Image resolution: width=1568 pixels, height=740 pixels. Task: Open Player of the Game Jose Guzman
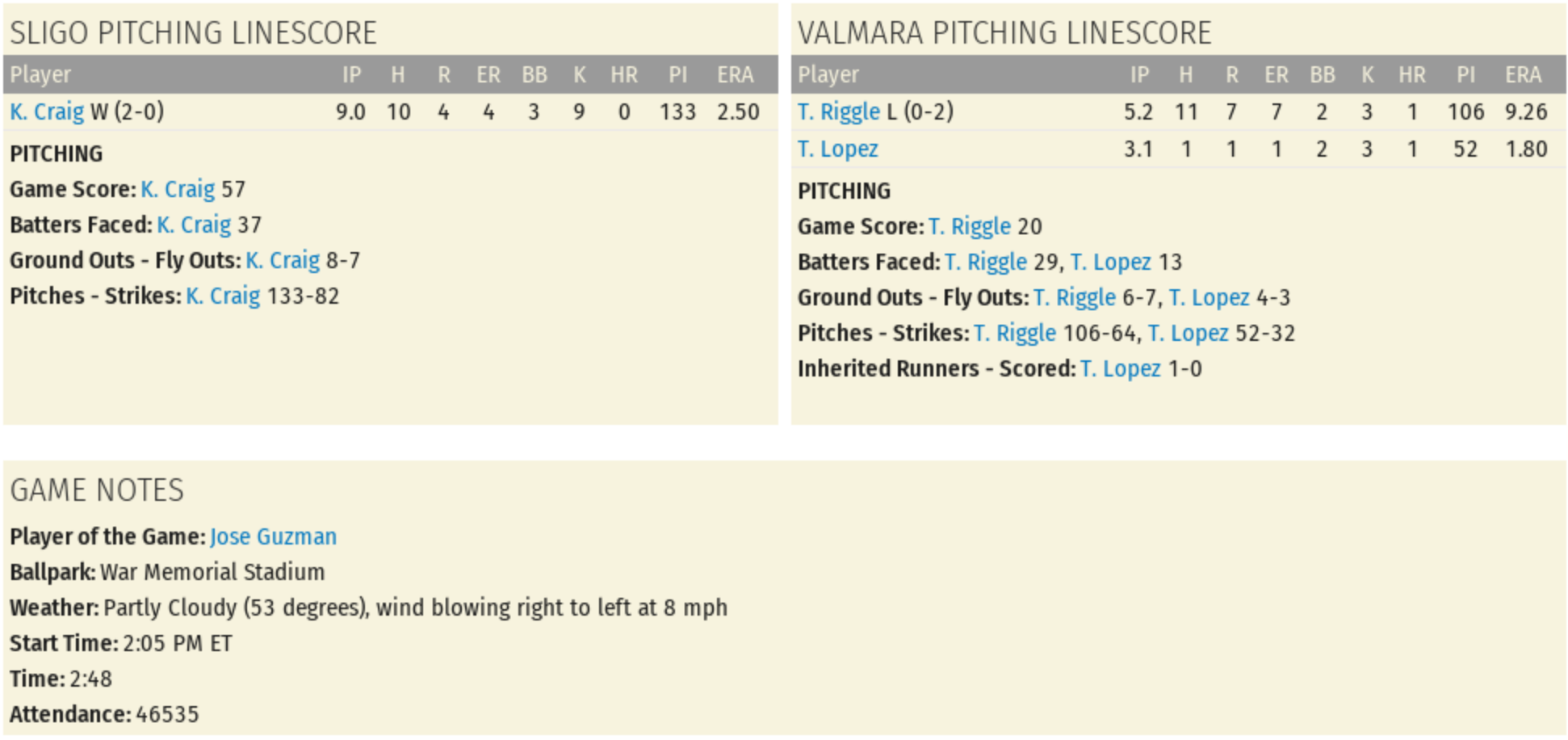(273, 536)
